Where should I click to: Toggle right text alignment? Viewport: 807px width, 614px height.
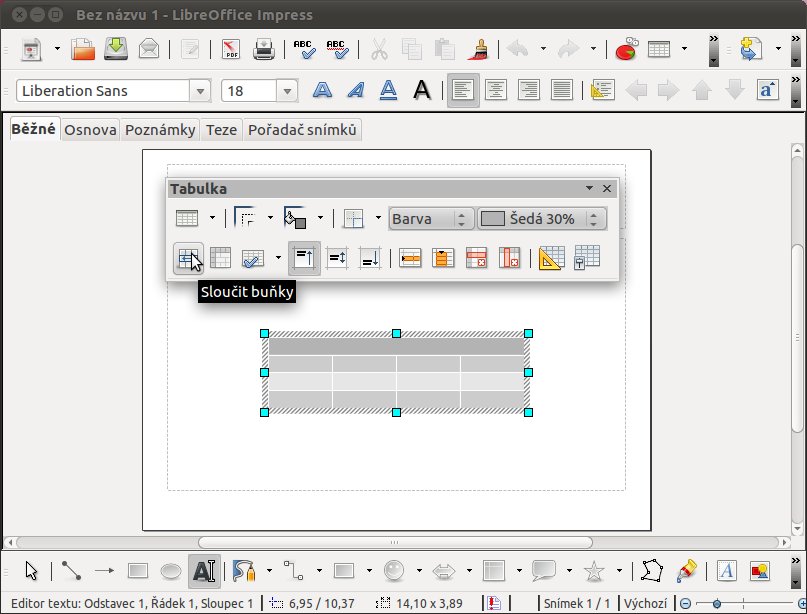pyautogui.click(x=529, y=91)
